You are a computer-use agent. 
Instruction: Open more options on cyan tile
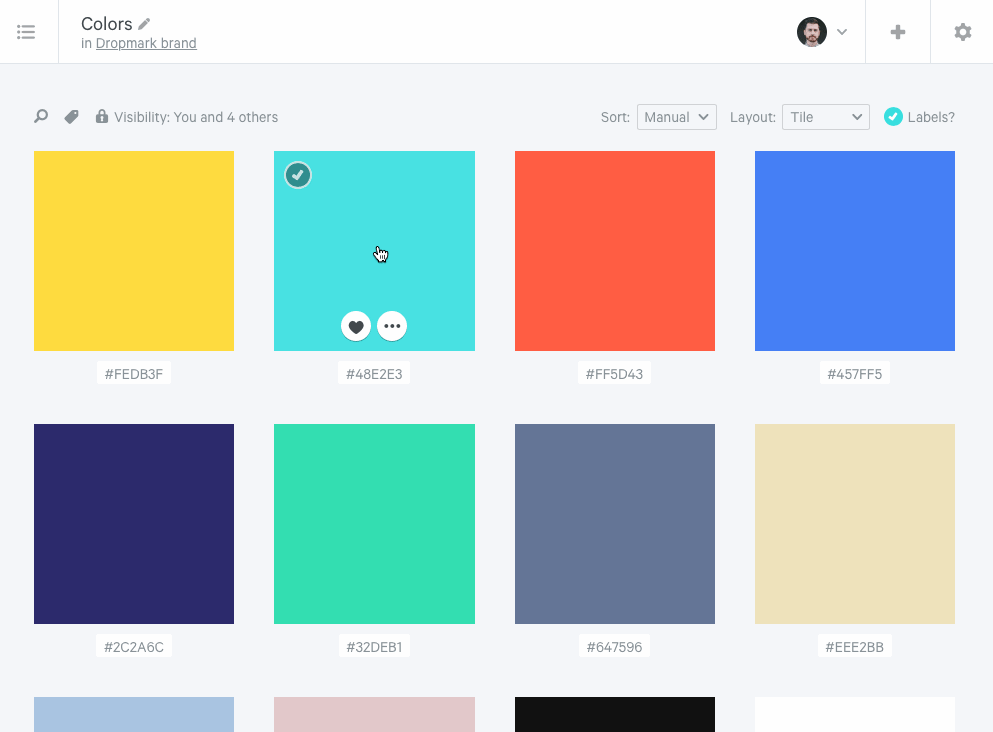(x=392, y=326)
